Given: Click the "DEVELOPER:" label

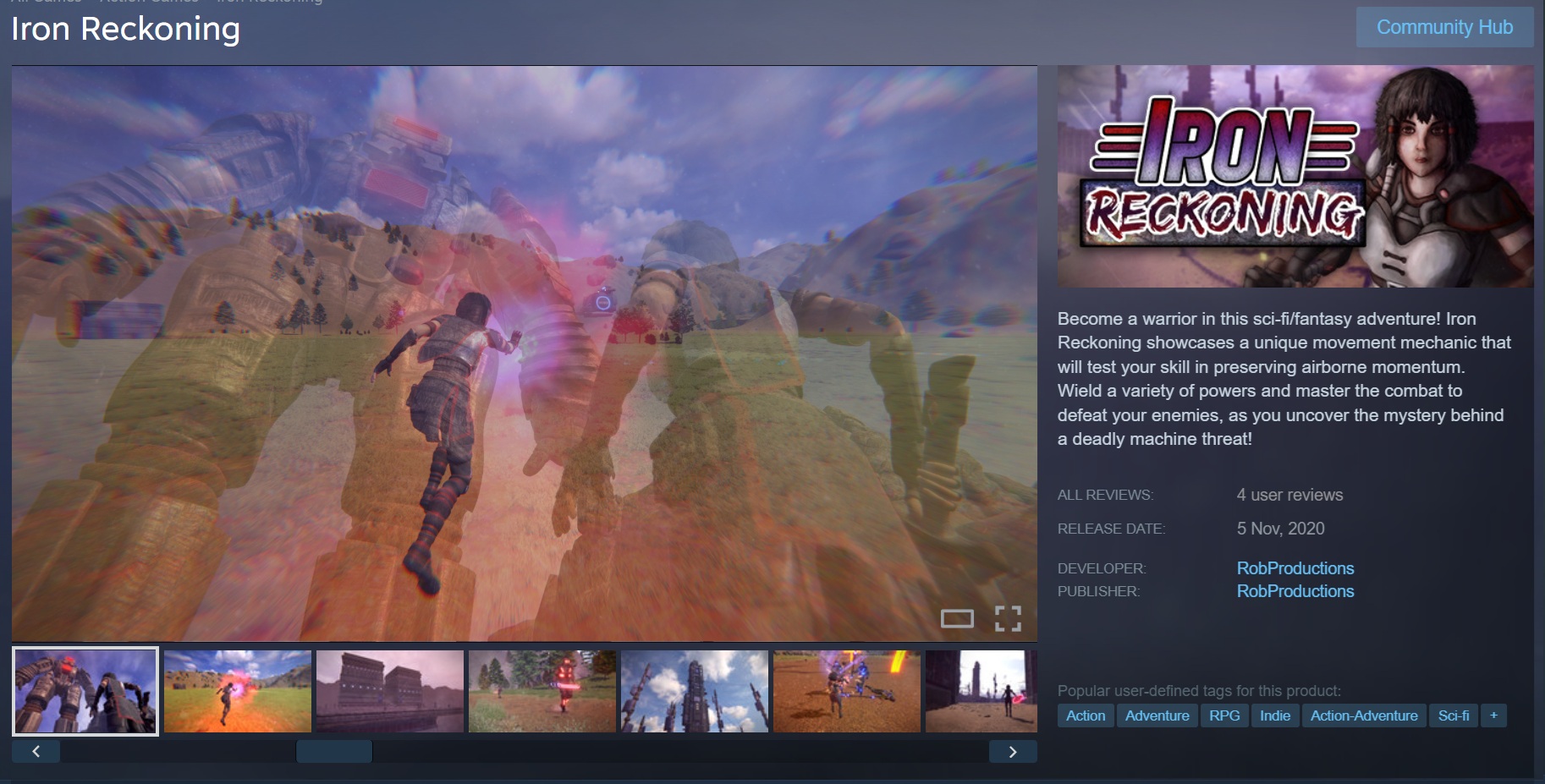Looking at the screenshot, I should [x=1102, y=568].
